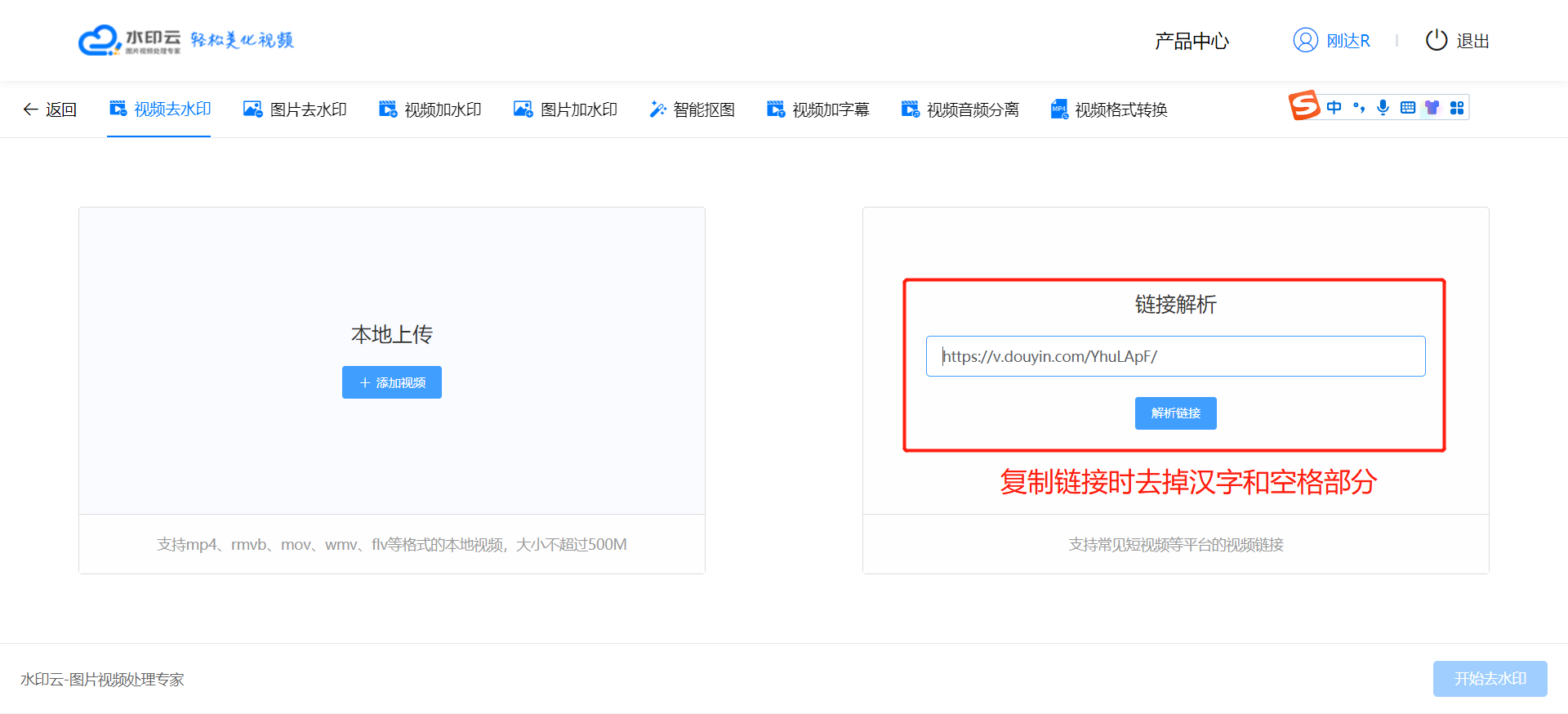The width and height of the screenshot is (1568, 714).
Task: Click the 开始去水印 button
Action: click(x=1490, y=679)
